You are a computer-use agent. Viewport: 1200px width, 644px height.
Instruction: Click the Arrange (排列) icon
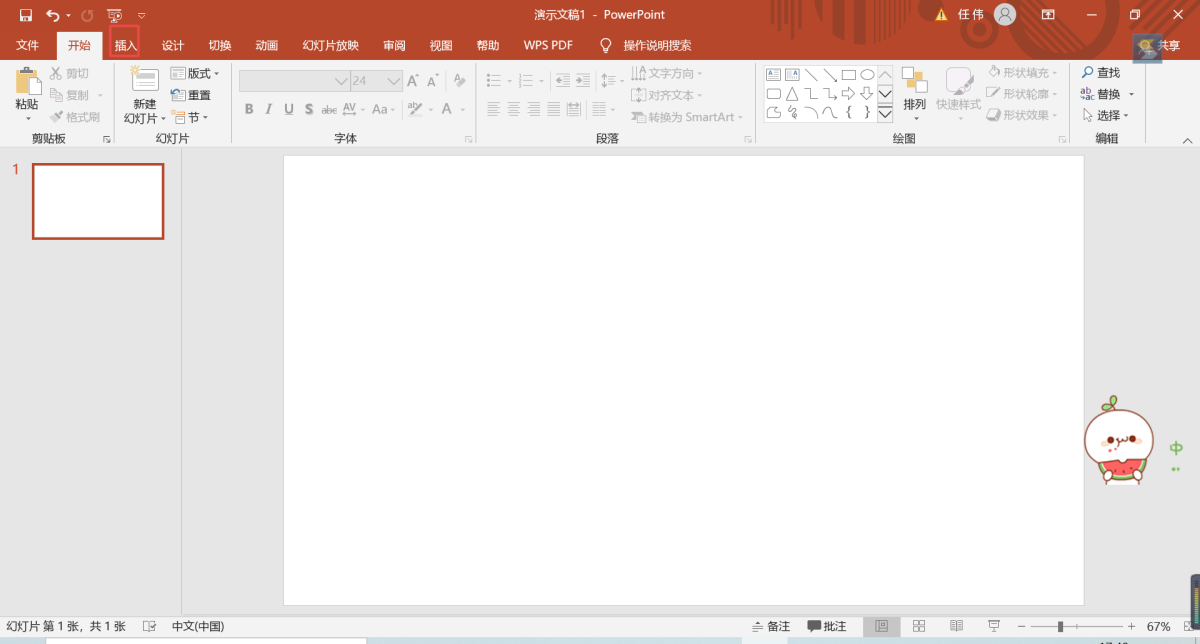tap(914, 82)
